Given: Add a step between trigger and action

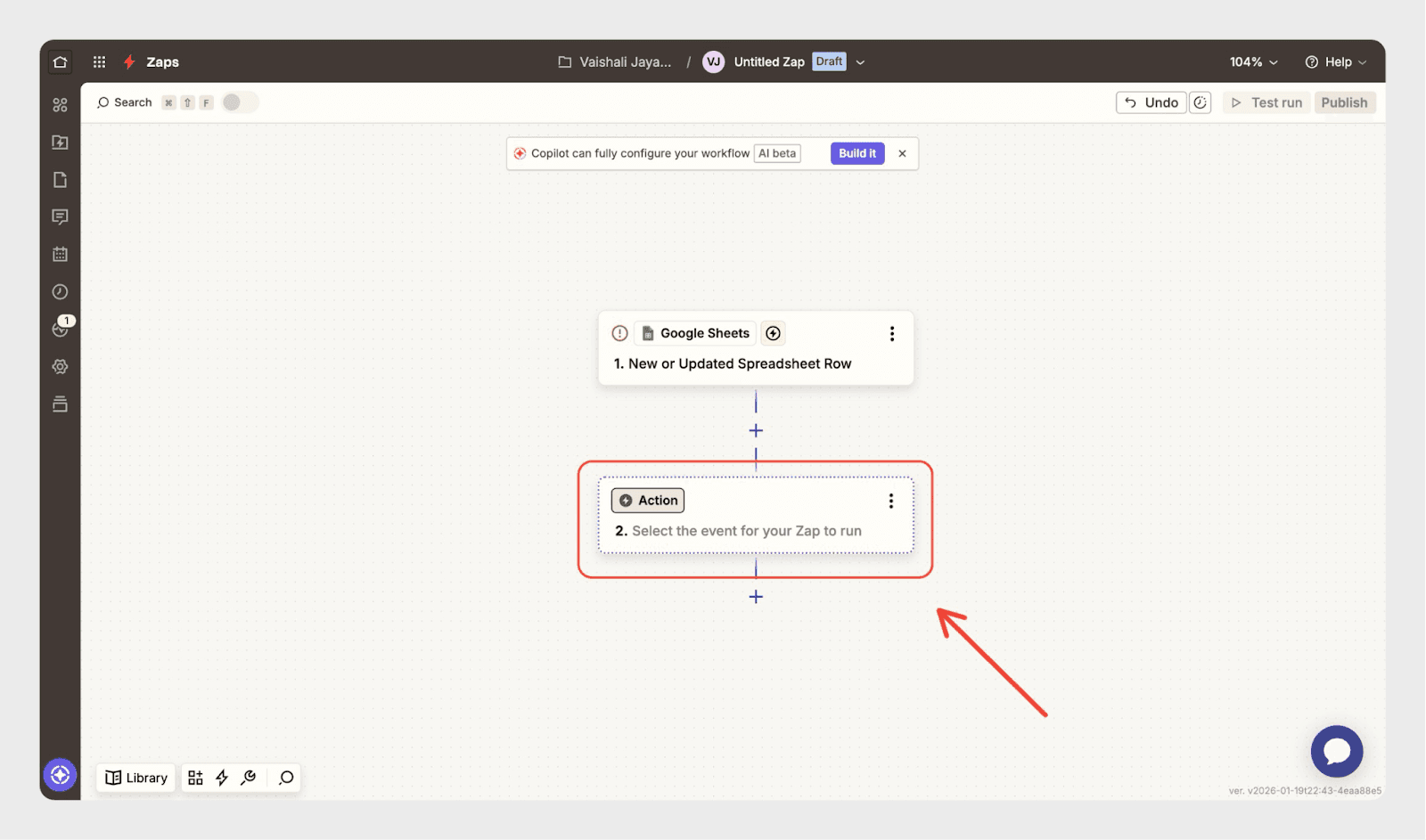Looking at the screenshot, I should click(x=756, y=431).
